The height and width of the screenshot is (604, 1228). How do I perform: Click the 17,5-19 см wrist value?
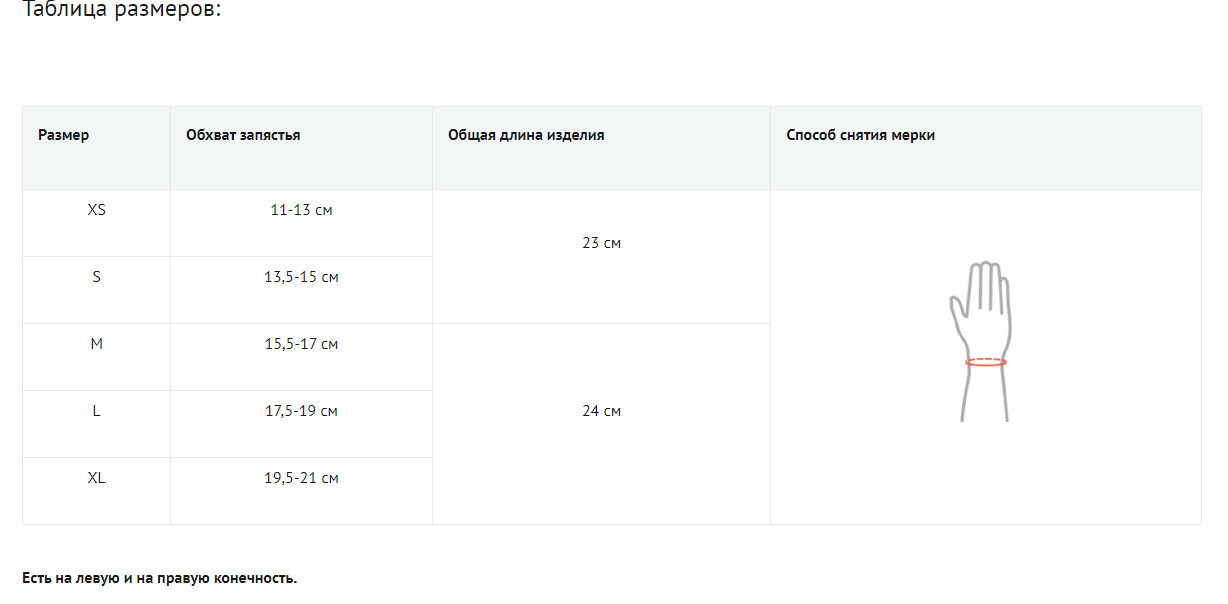tap(301, 411)
